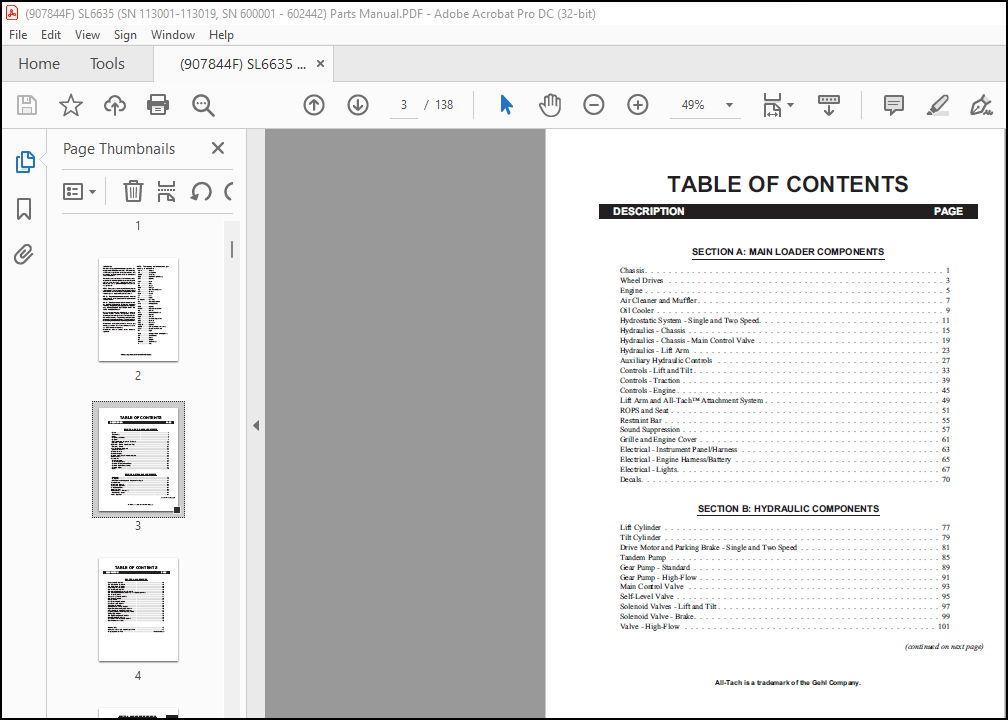Click the 'Self-Level Valve' entry
Image resolution: width=1008 pixels, height=720 pixels.
(x=784, y=597)
